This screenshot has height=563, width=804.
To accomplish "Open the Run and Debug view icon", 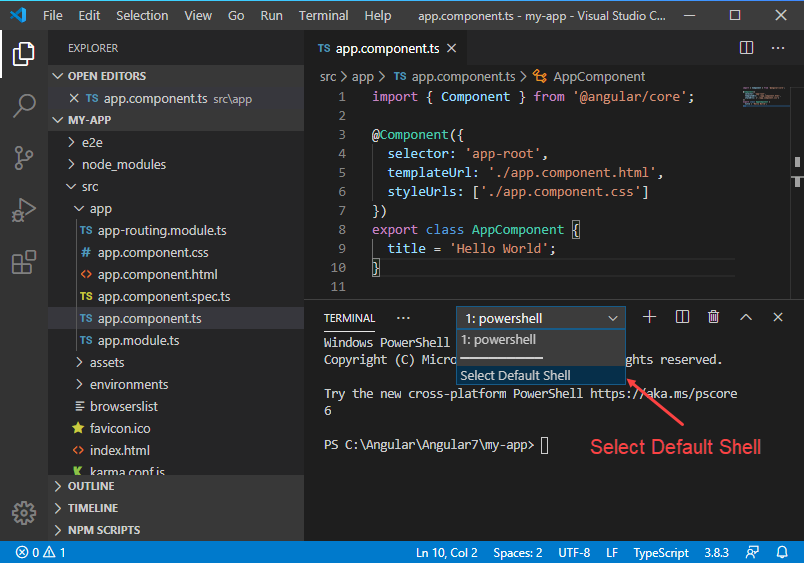I will [24, 210].
